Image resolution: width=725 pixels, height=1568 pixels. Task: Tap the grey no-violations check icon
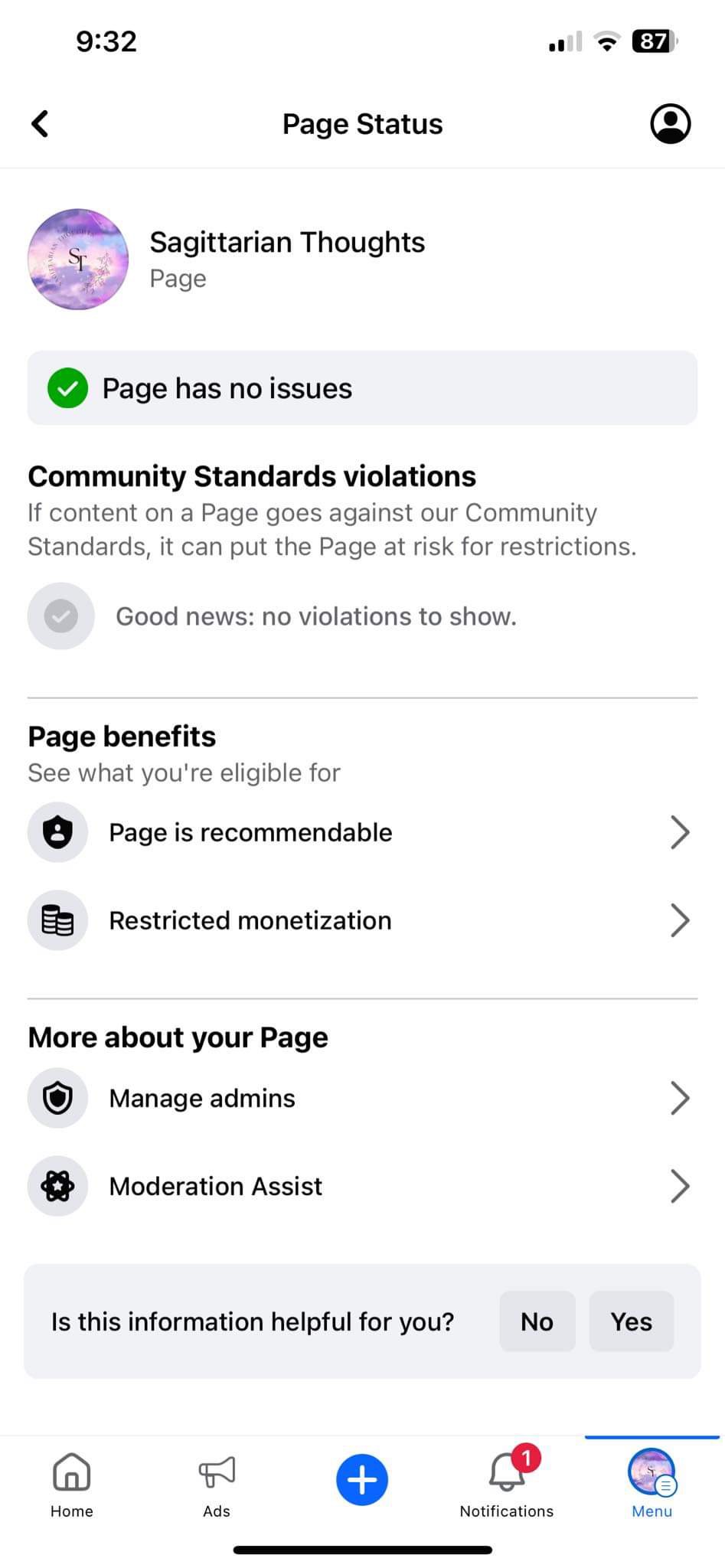coord(61,616)
